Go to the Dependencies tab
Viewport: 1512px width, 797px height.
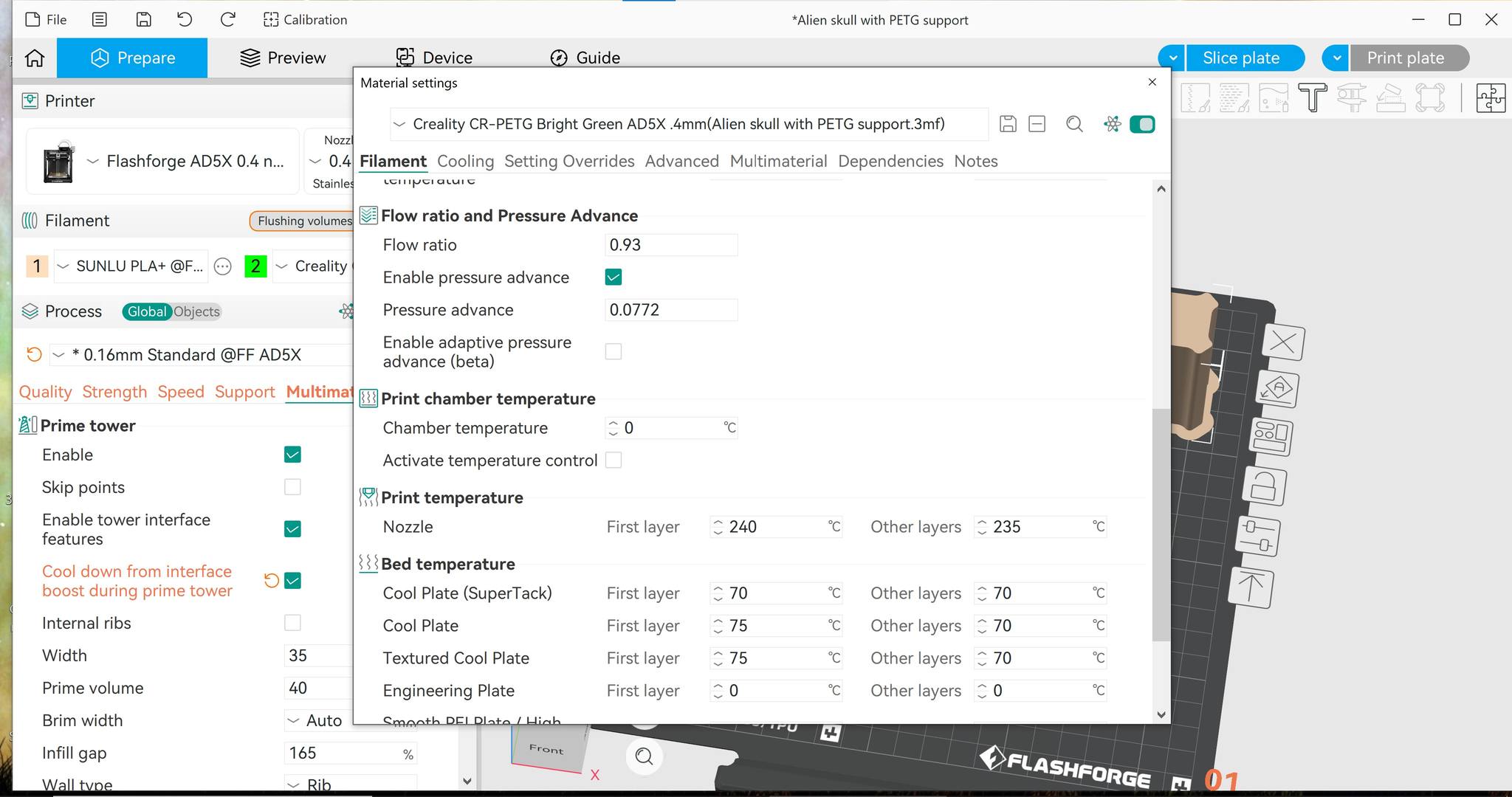point(890,161)
